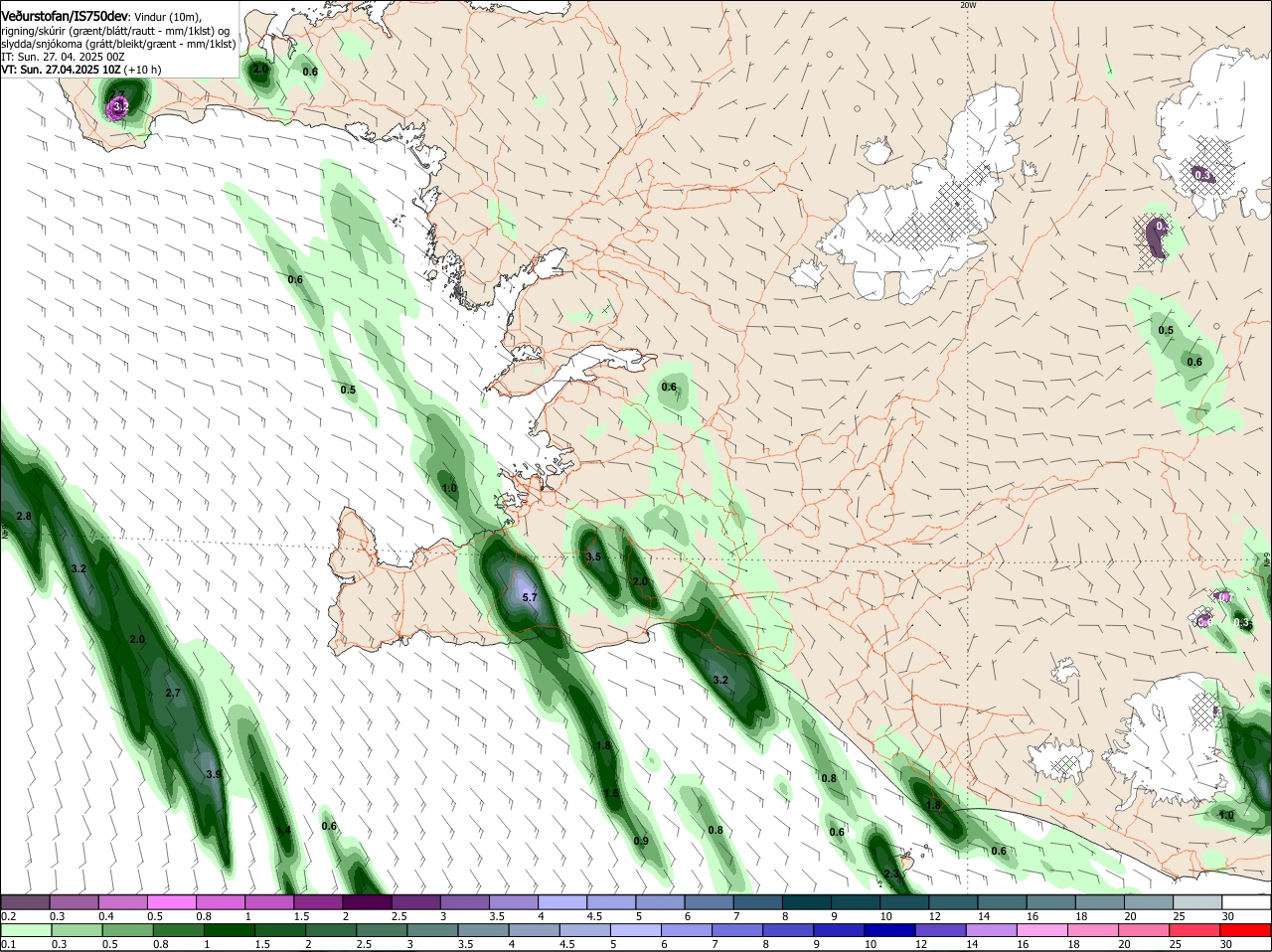This screenshot has width=1272, height=952.
Task: Select dark purple swatch between 2 and 2.5, upper legend
Action: click(367, 901)
